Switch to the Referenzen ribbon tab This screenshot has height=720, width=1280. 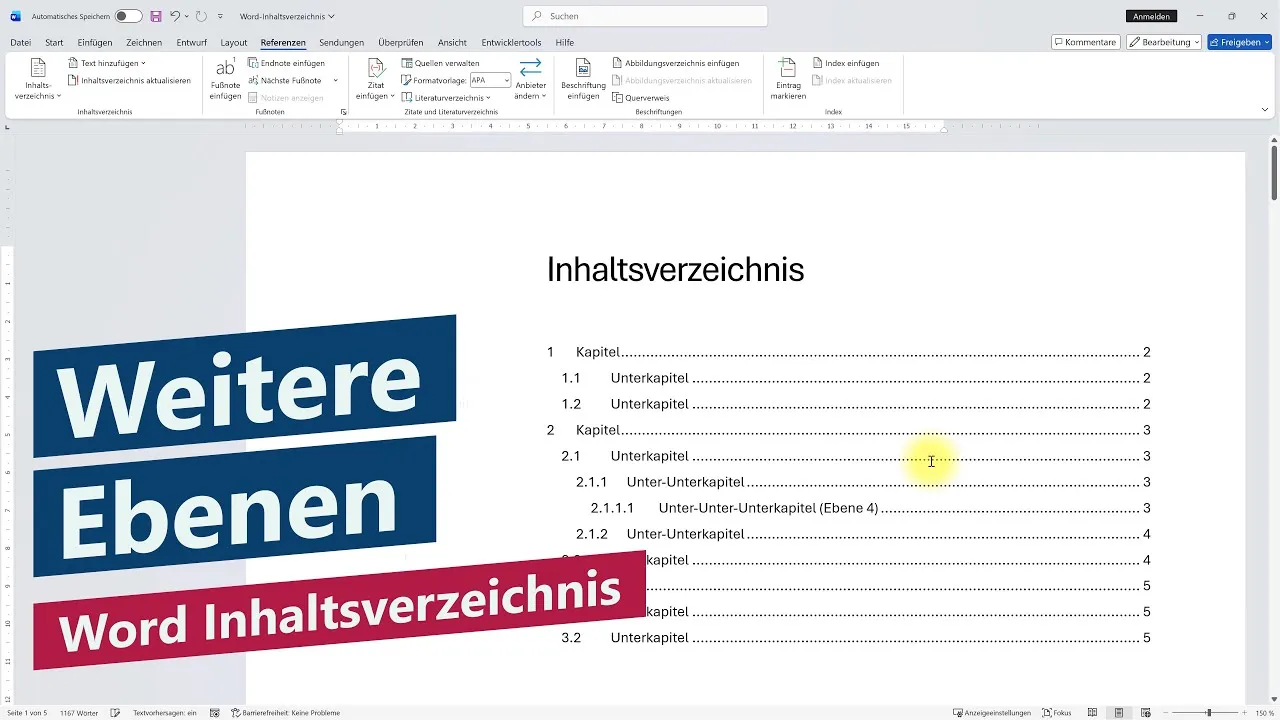point(283,42)
